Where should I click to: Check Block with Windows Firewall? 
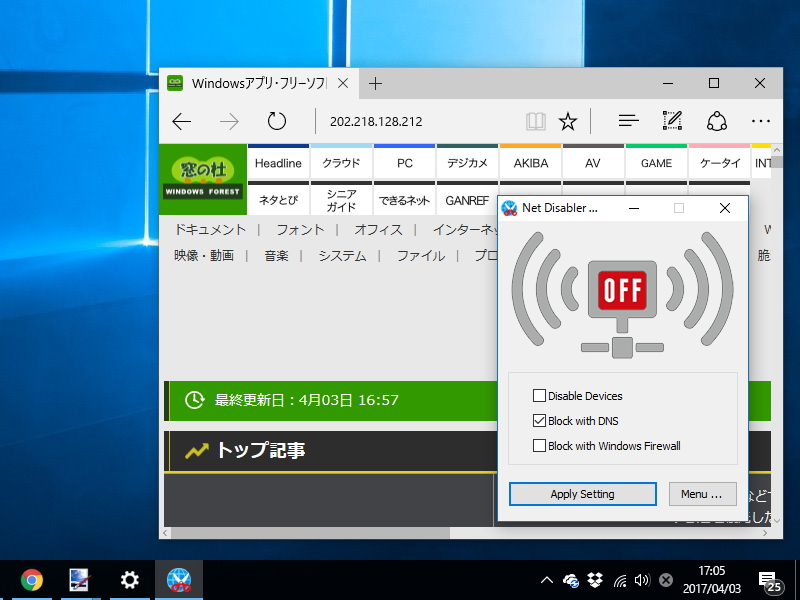click(538, 445)
